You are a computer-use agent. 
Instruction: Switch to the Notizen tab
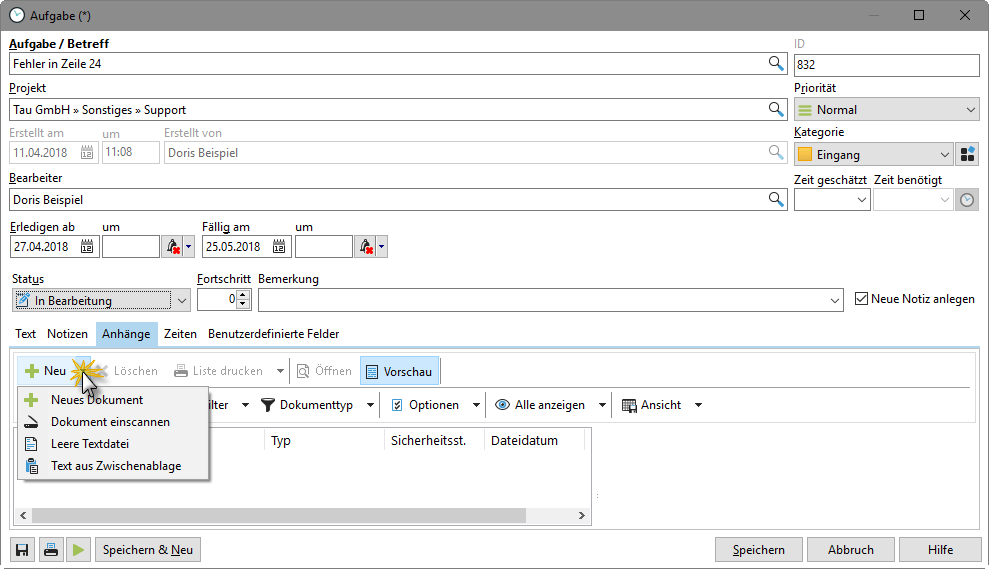(67, 334)
